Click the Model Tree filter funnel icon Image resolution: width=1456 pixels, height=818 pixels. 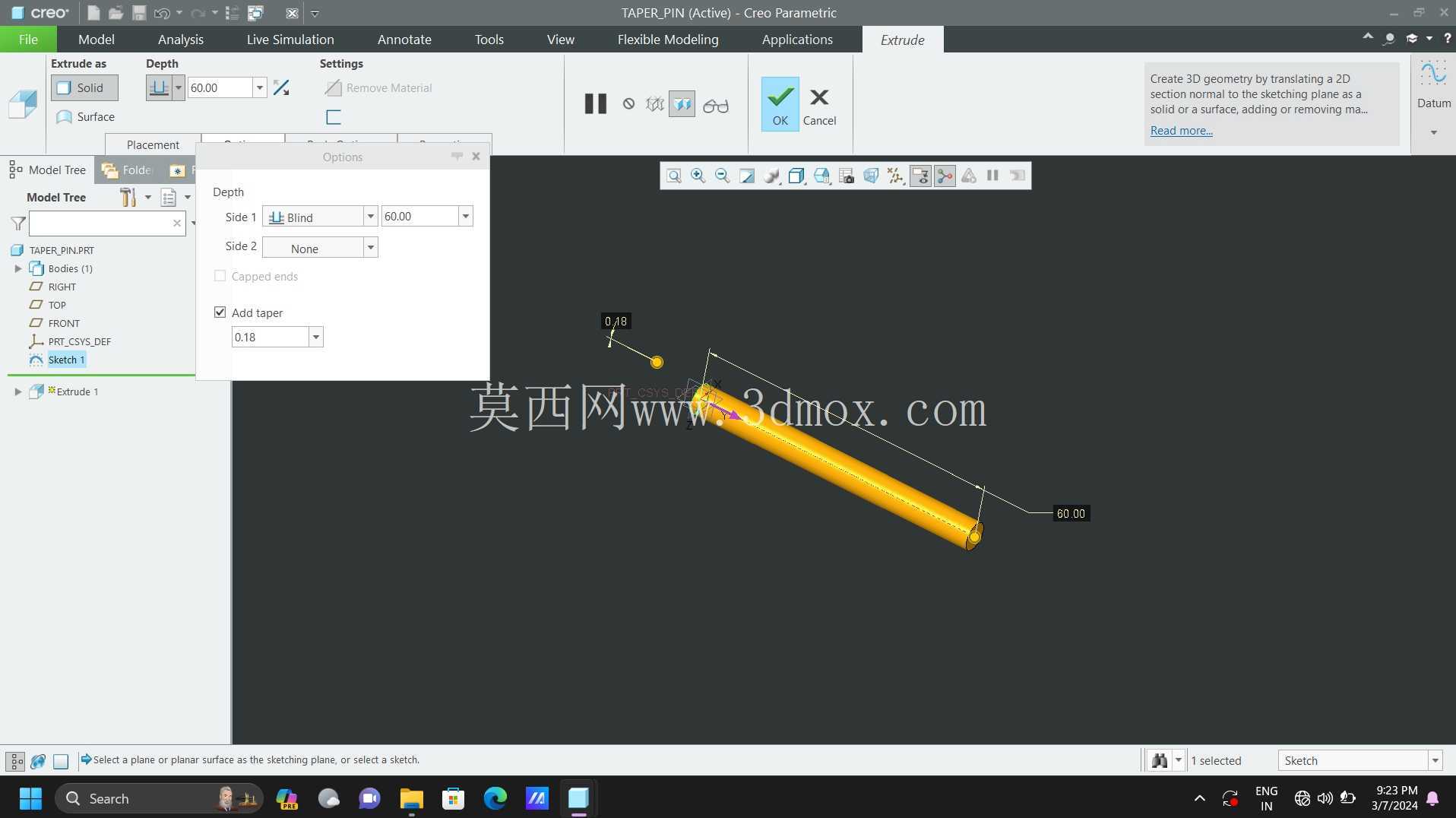click(18, 224)
